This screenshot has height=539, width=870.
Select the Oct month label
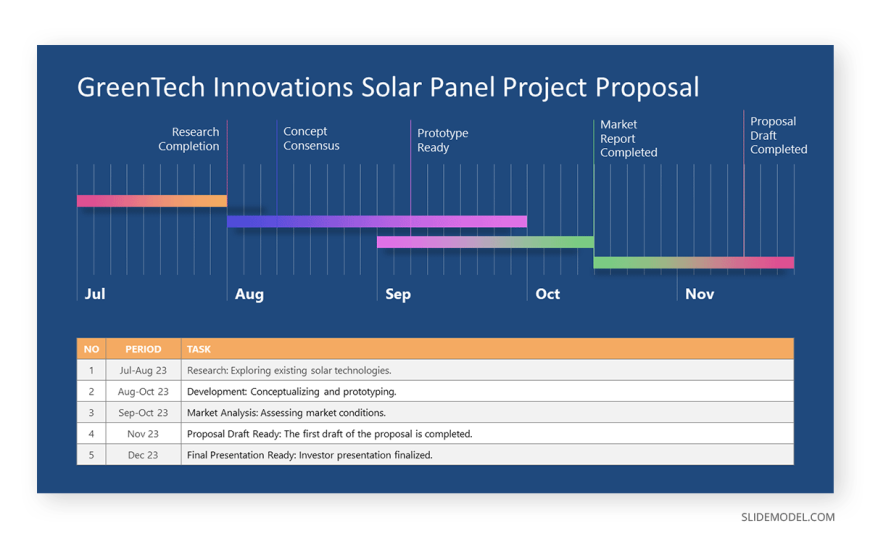pos(548,294)
